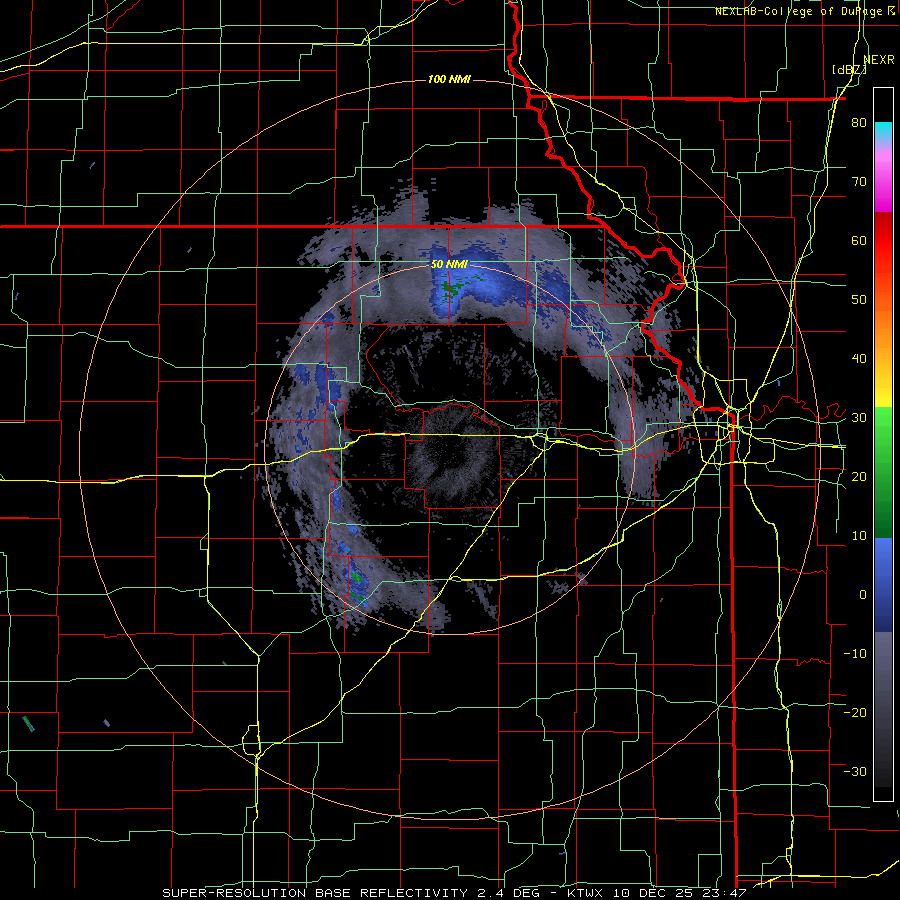Click the 30 value on the dBZ scale
Screen dimensions: 900x900
(x=859, y=418)
